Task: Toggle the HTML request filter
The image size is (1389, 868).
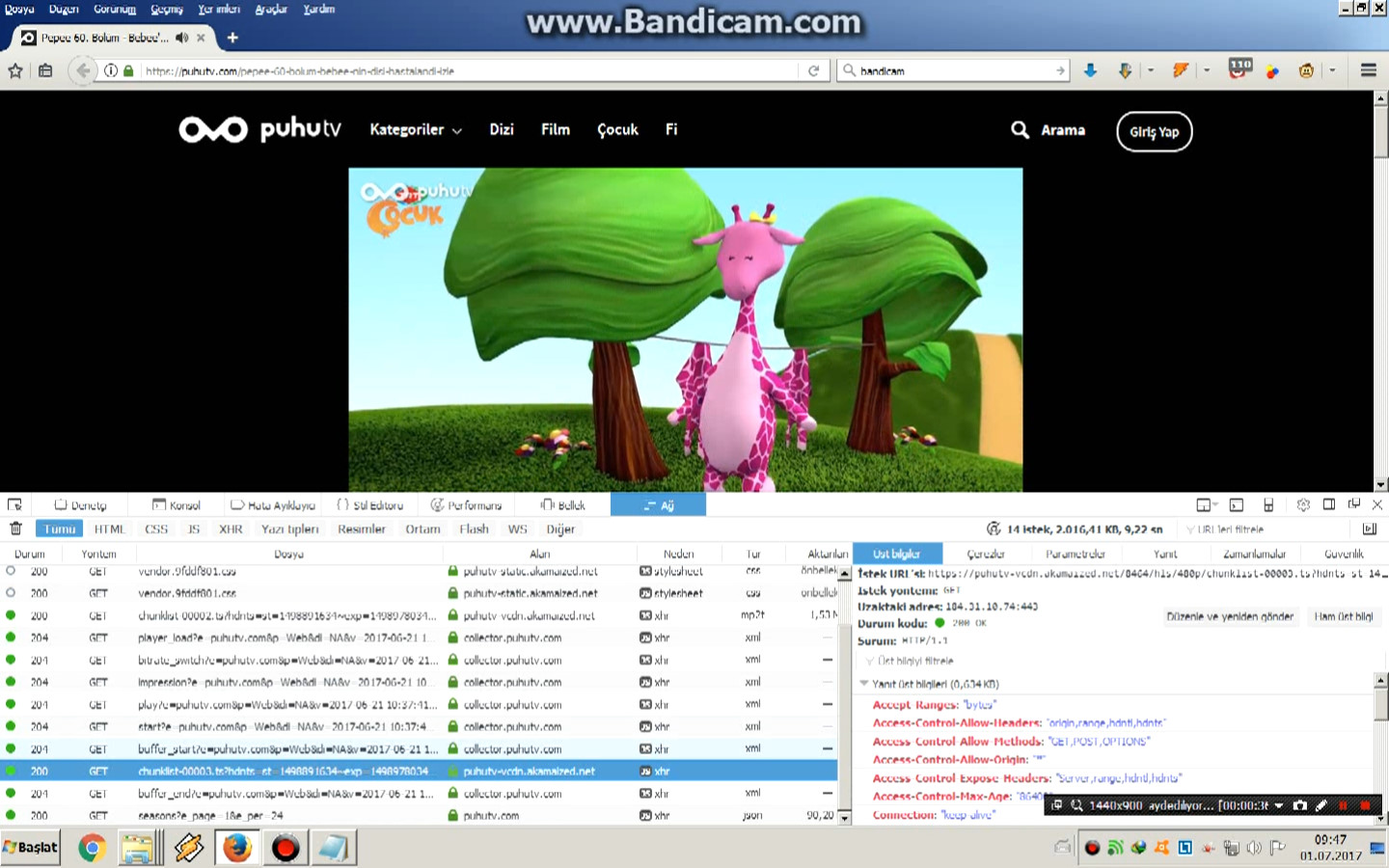Action: tap(110, 529)
